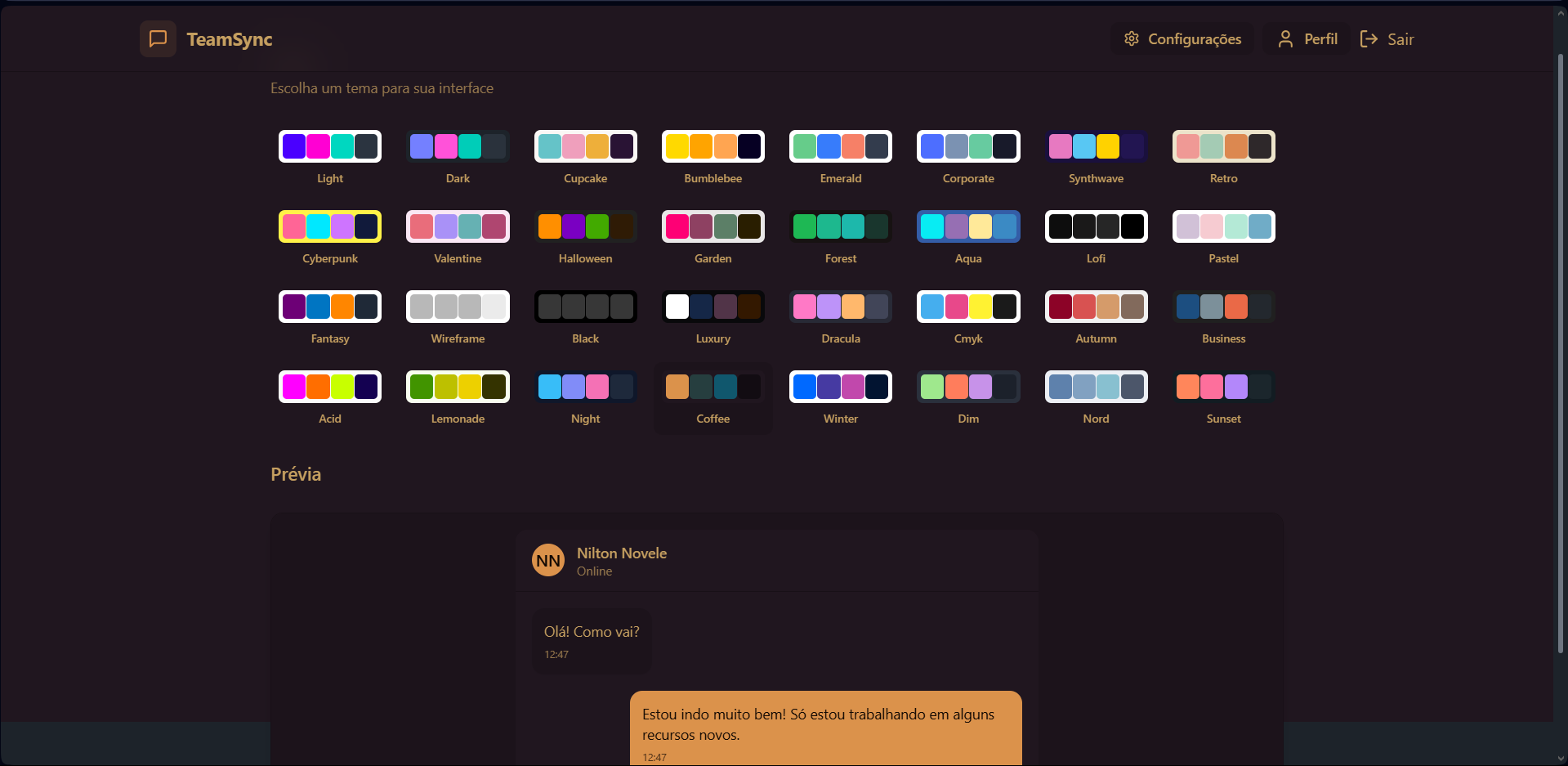Select the Forest theme palette
1568x766 pixels.
tap(841, 226)
